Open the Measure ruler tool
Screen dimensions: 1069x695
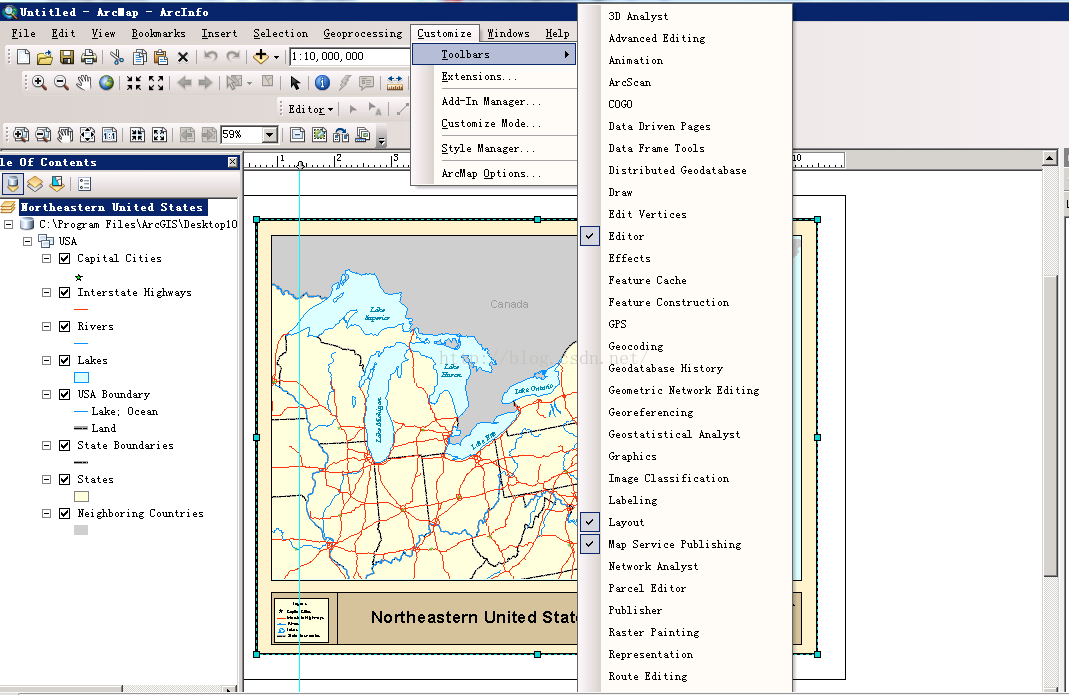coord(395,83)
